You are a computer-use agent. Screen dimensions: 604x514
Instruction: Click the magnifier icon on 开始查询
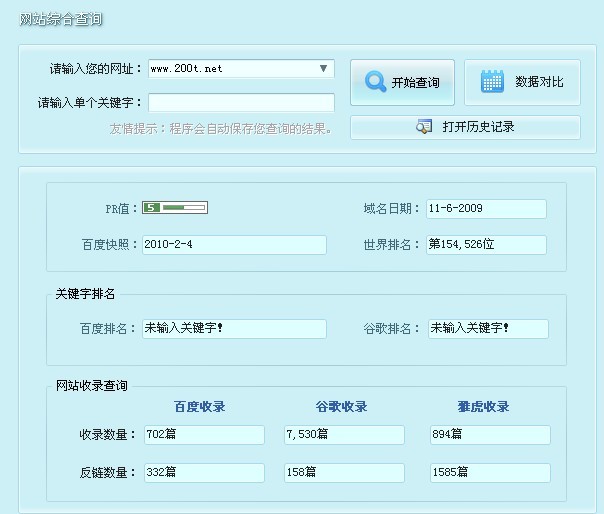pyautogui.click(x=375, y=81)
